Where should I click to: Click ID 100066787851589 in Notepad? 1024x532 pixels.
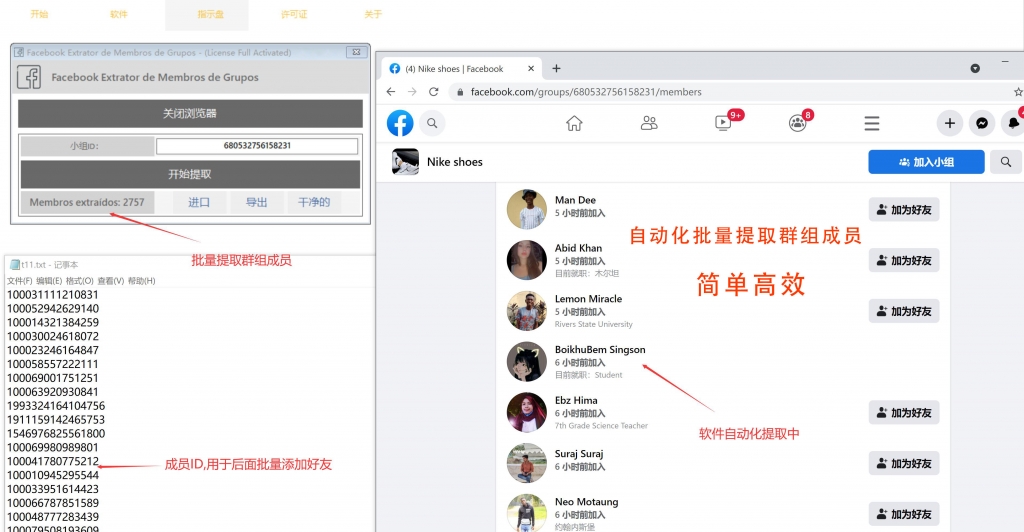coord(53,503)
